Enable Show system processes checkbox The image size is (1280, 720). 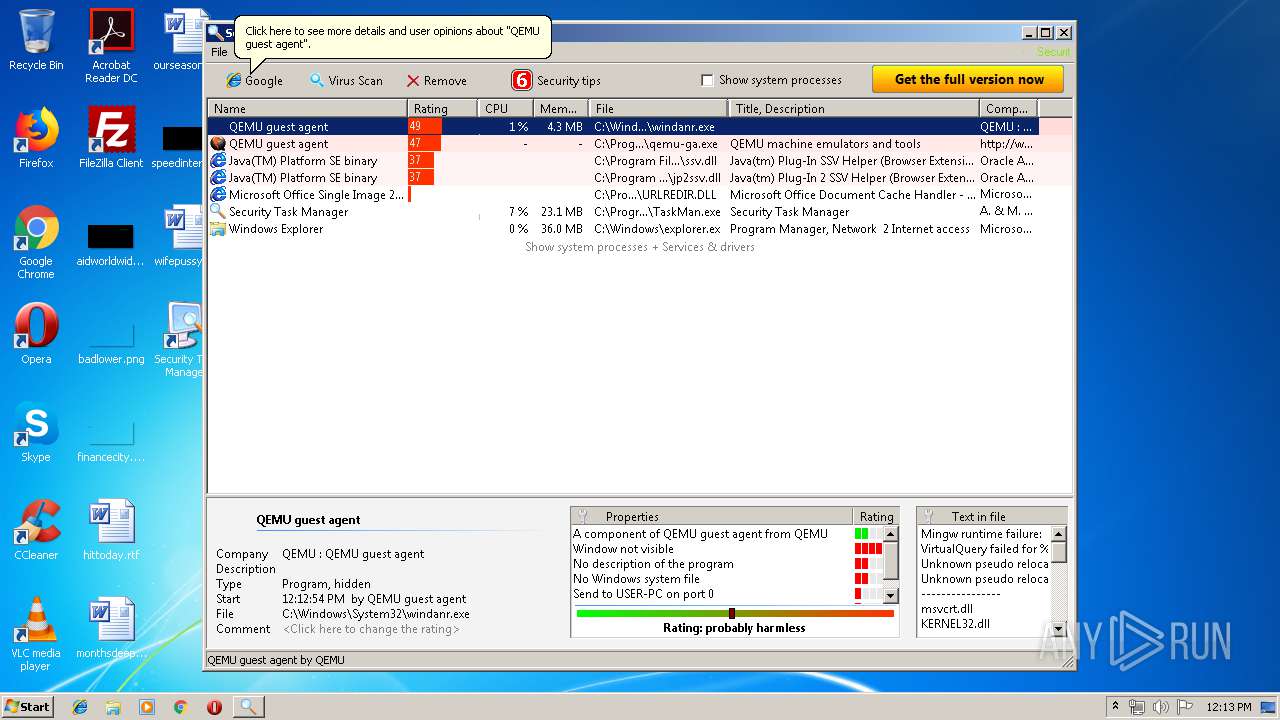[707, 80]
